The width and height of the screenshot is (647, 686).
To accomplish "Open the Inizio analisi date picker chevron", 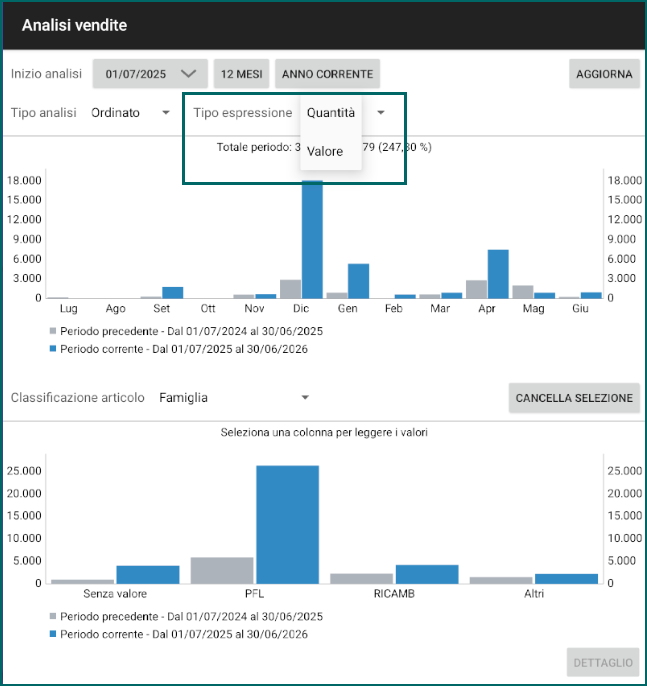I will 189,74.
